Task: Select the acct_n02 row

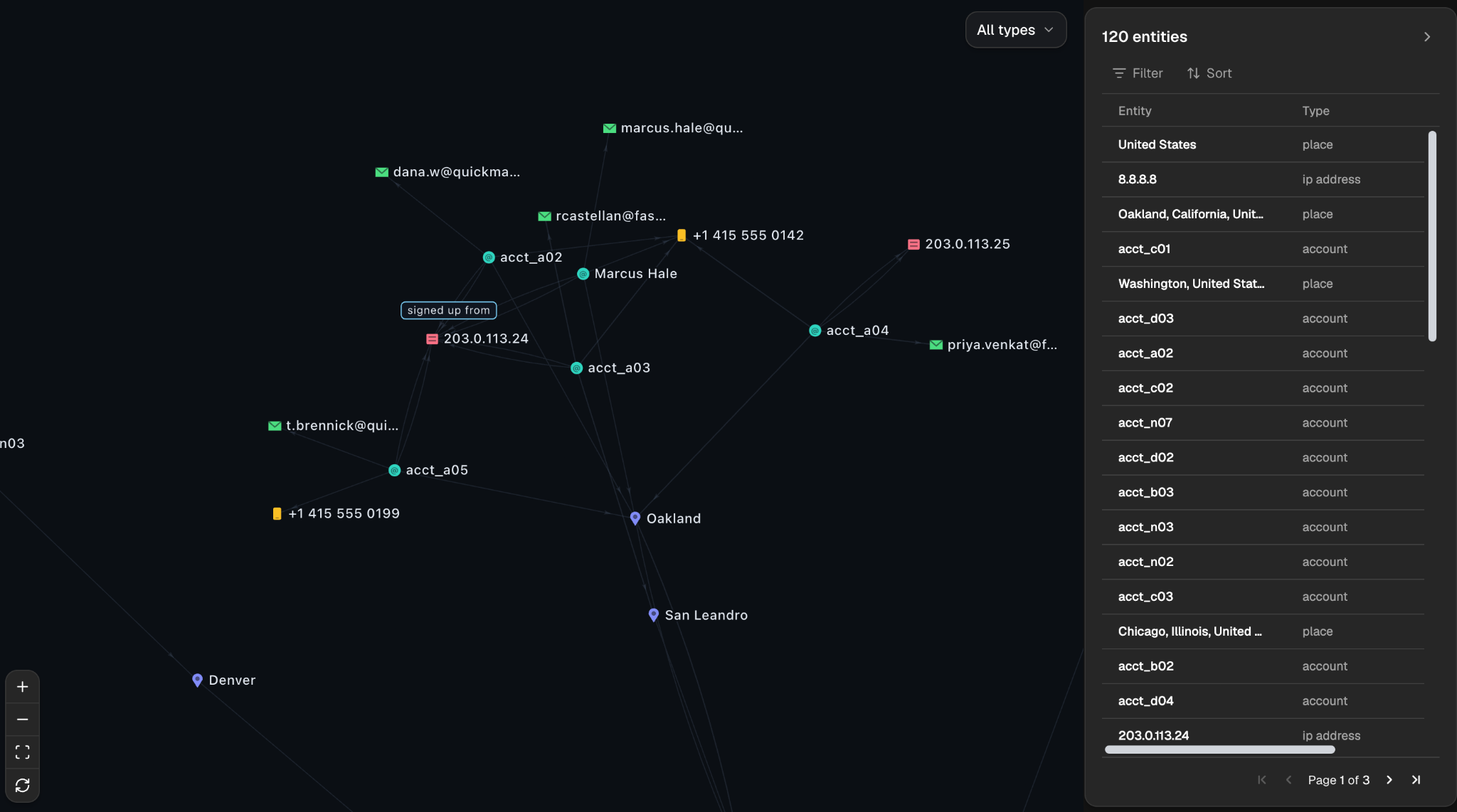Action: (1263, 563)
